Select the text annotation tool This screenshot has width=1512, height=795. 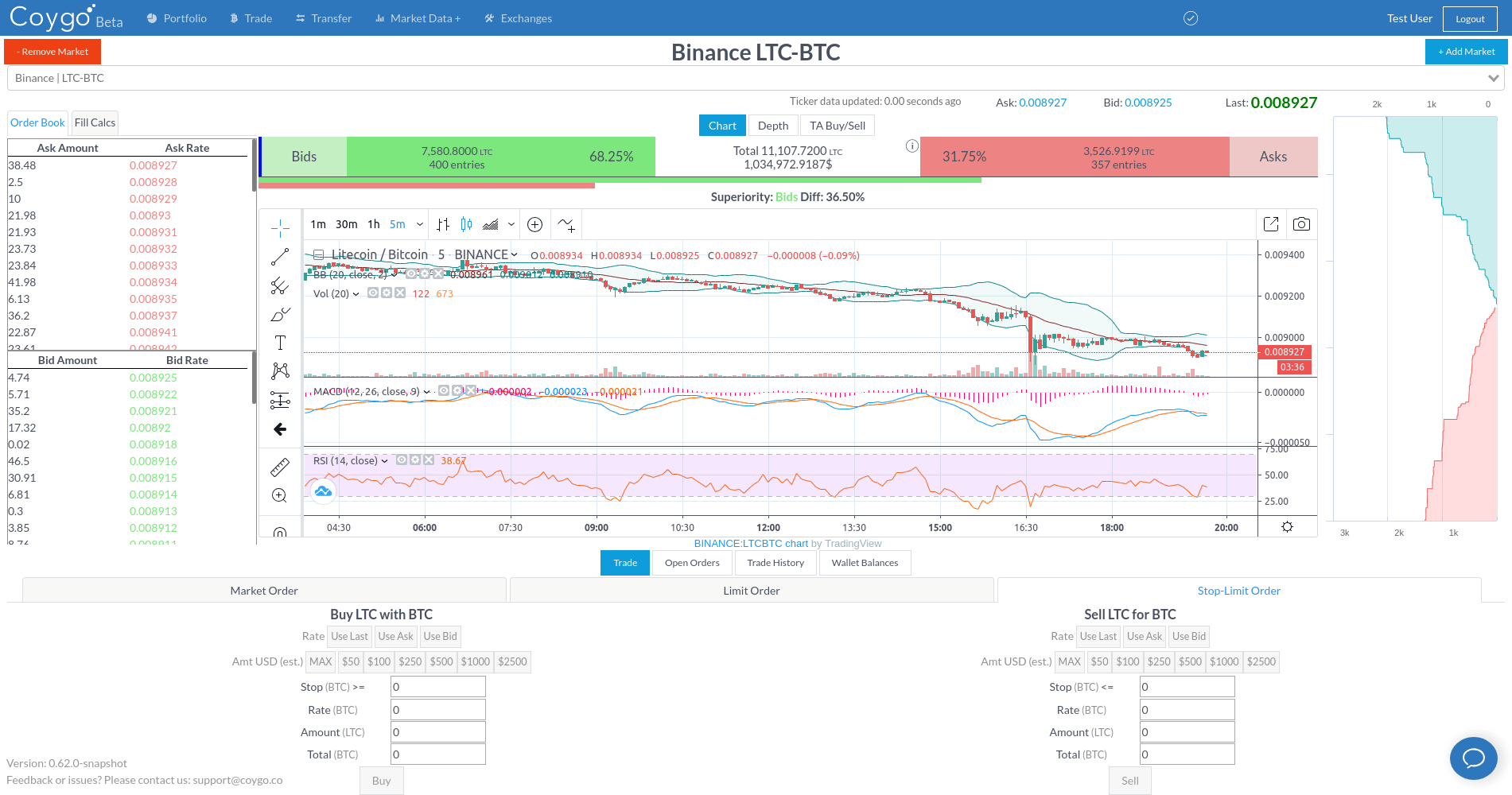click(280, 343)
